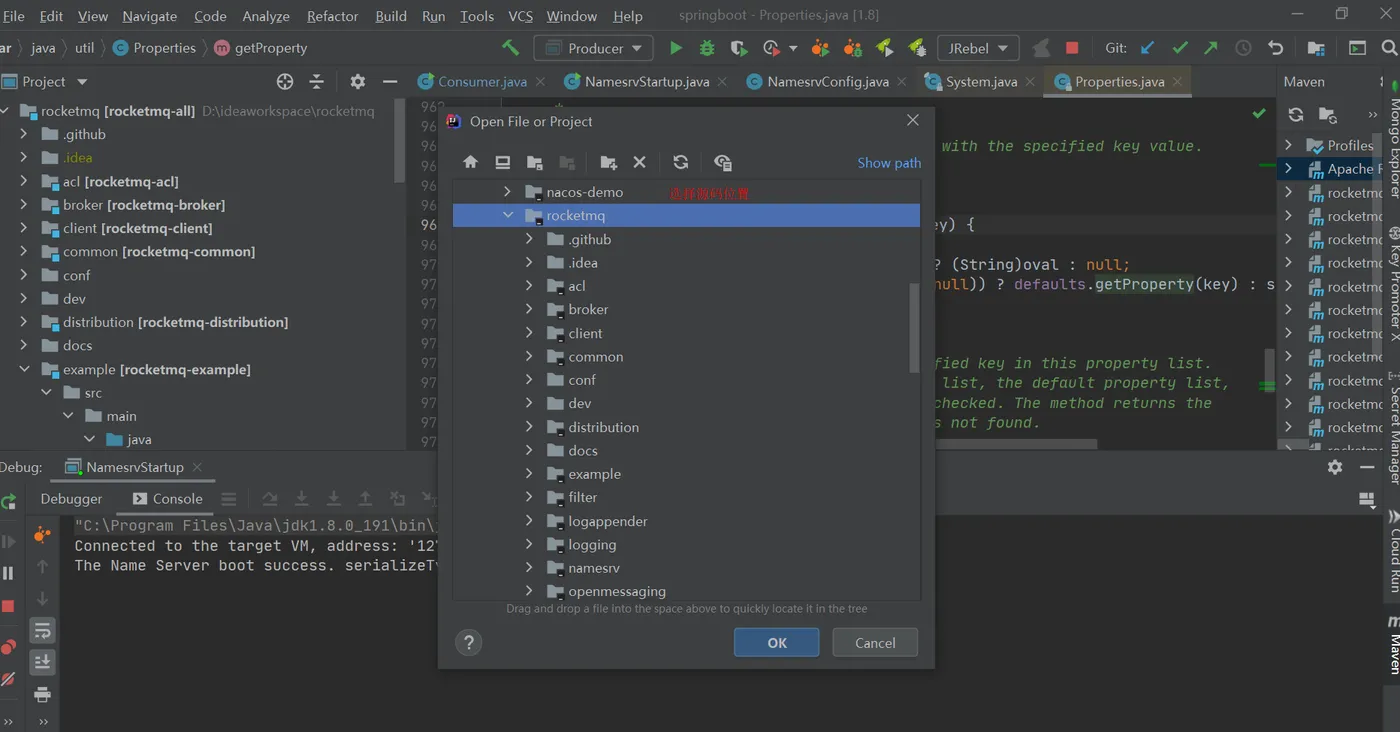Close the Open File or Project dialog

(x=912, y=120)
